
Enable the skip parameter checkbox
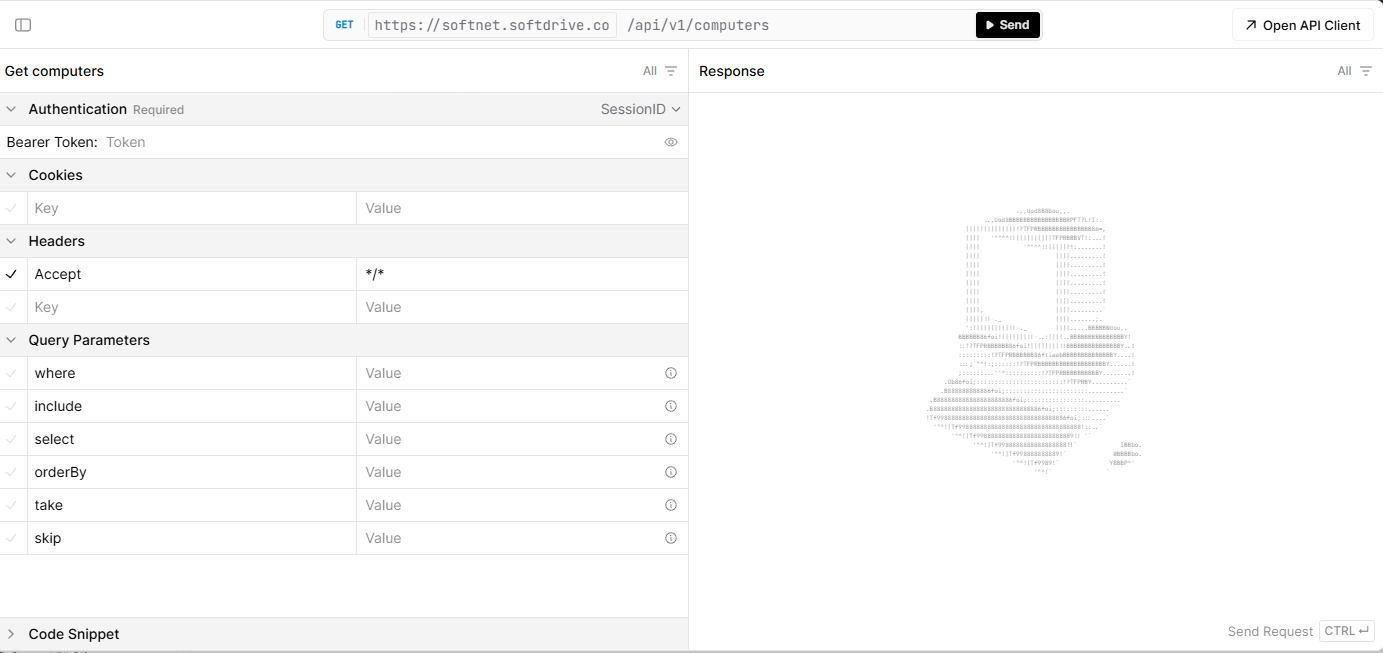click(12, 538)
